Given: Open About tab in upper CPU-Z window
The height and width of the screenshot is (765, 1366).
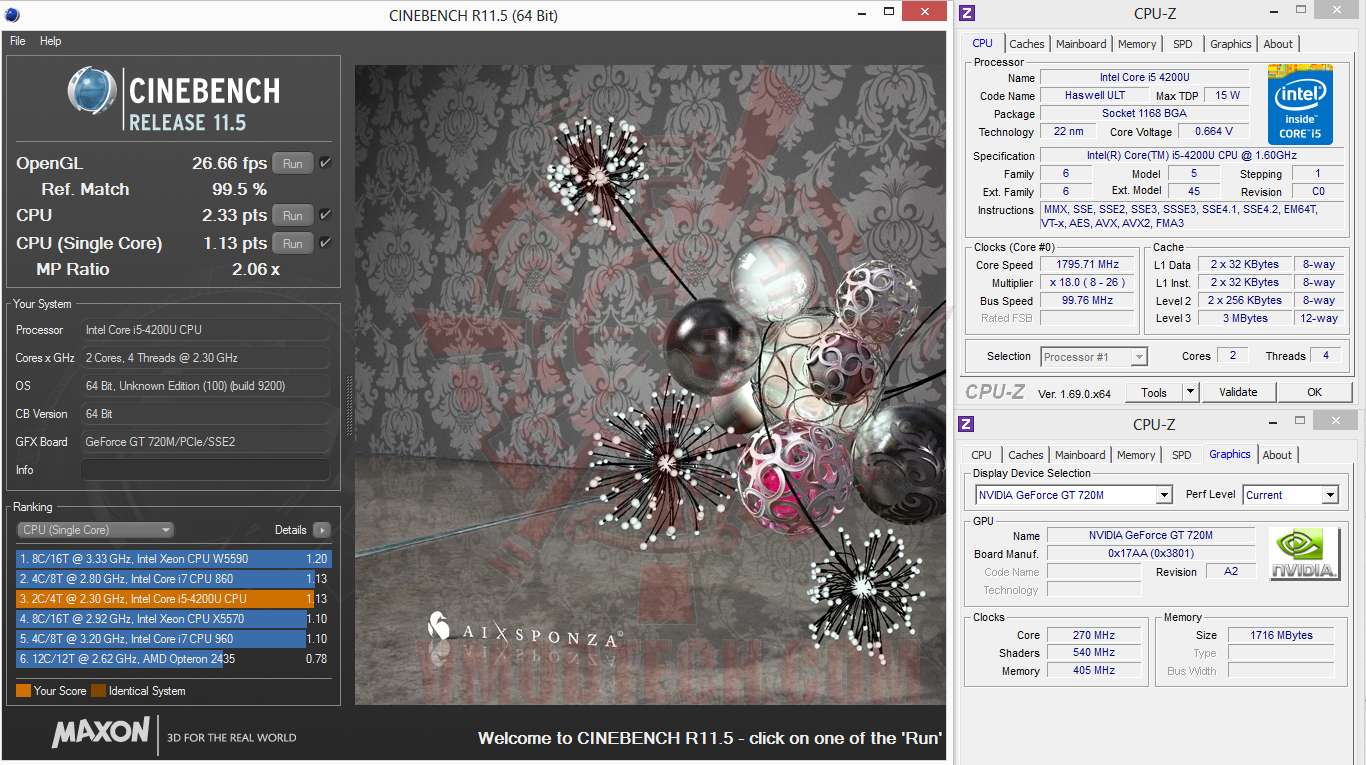Looking at the screenshot, I should click(1278, 44).
